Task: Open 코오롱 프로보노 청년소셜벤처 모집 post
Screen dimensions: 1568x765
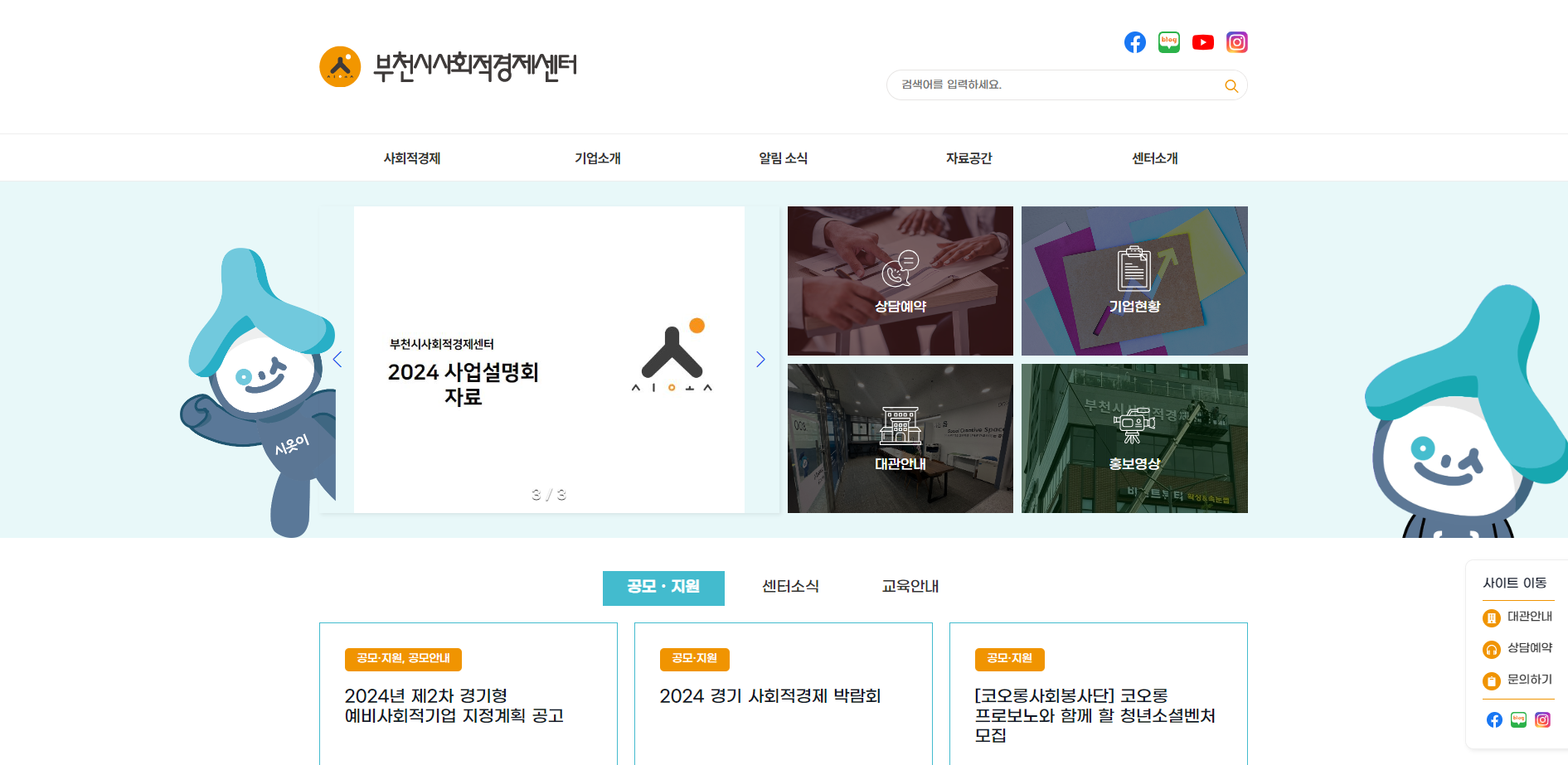Action: point(1095,715)
